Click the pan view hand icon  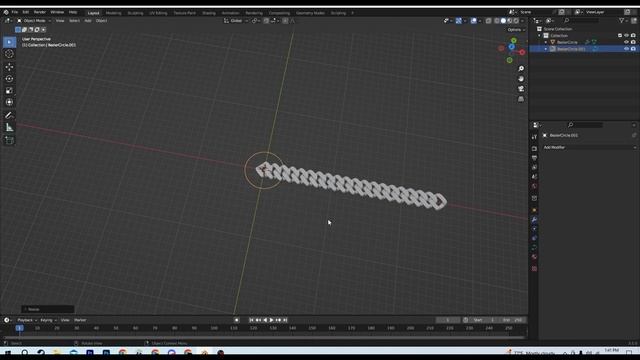coord(521,79)
